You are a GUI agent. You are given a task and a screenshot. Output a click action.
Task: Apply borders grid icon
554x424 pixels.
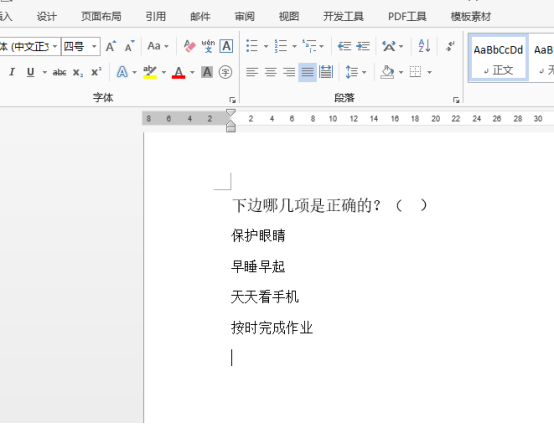click(416, 72)
